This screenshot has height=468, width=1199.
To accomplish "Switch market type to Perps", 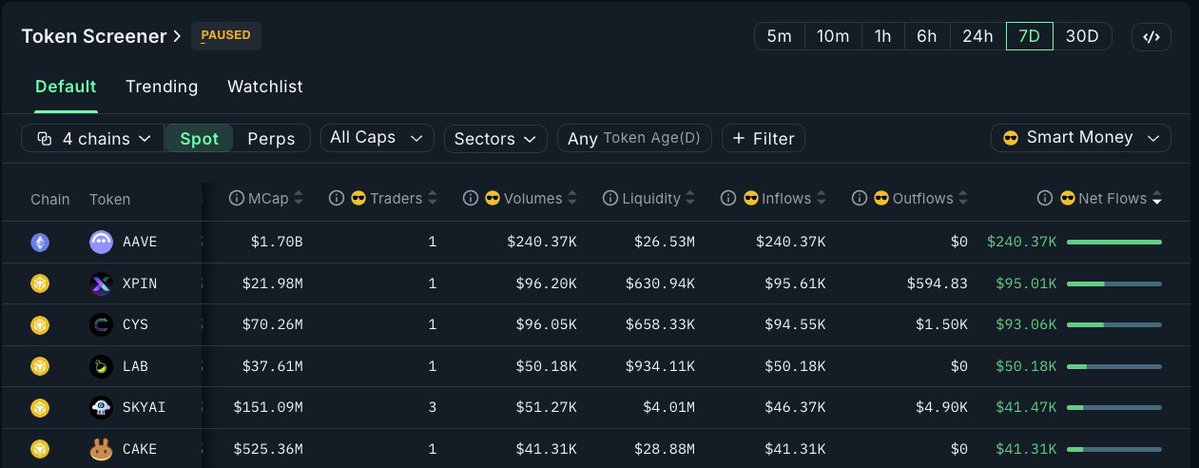I will point(271,139).
